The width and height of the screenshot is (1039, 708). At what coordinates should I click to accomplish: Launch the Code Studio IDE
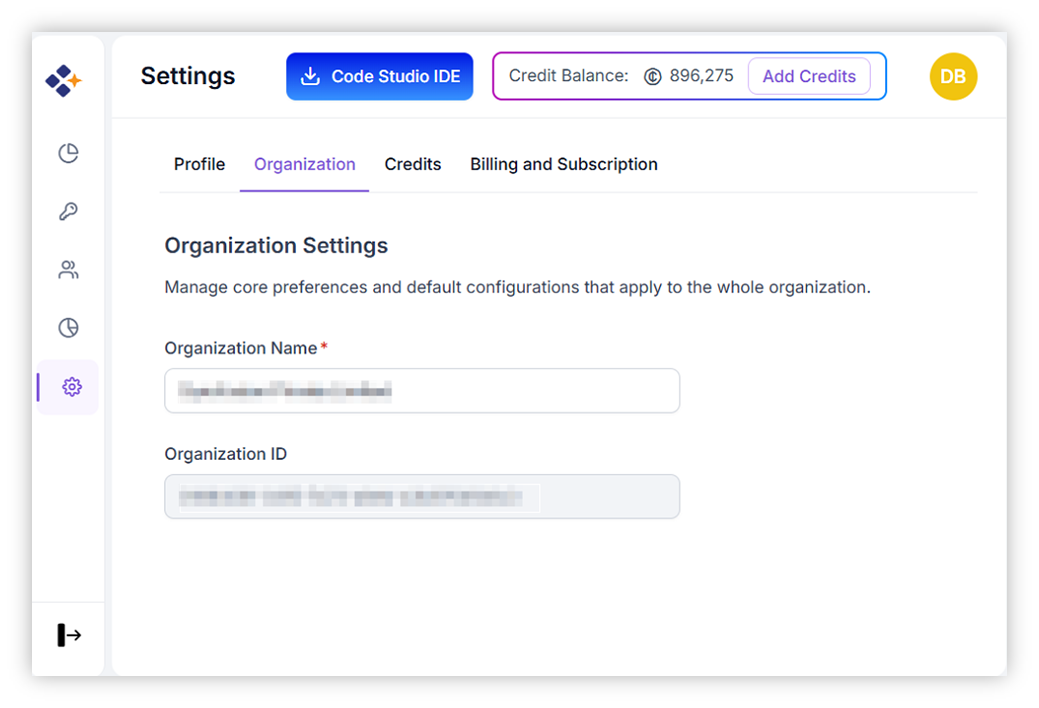[379, 75]
